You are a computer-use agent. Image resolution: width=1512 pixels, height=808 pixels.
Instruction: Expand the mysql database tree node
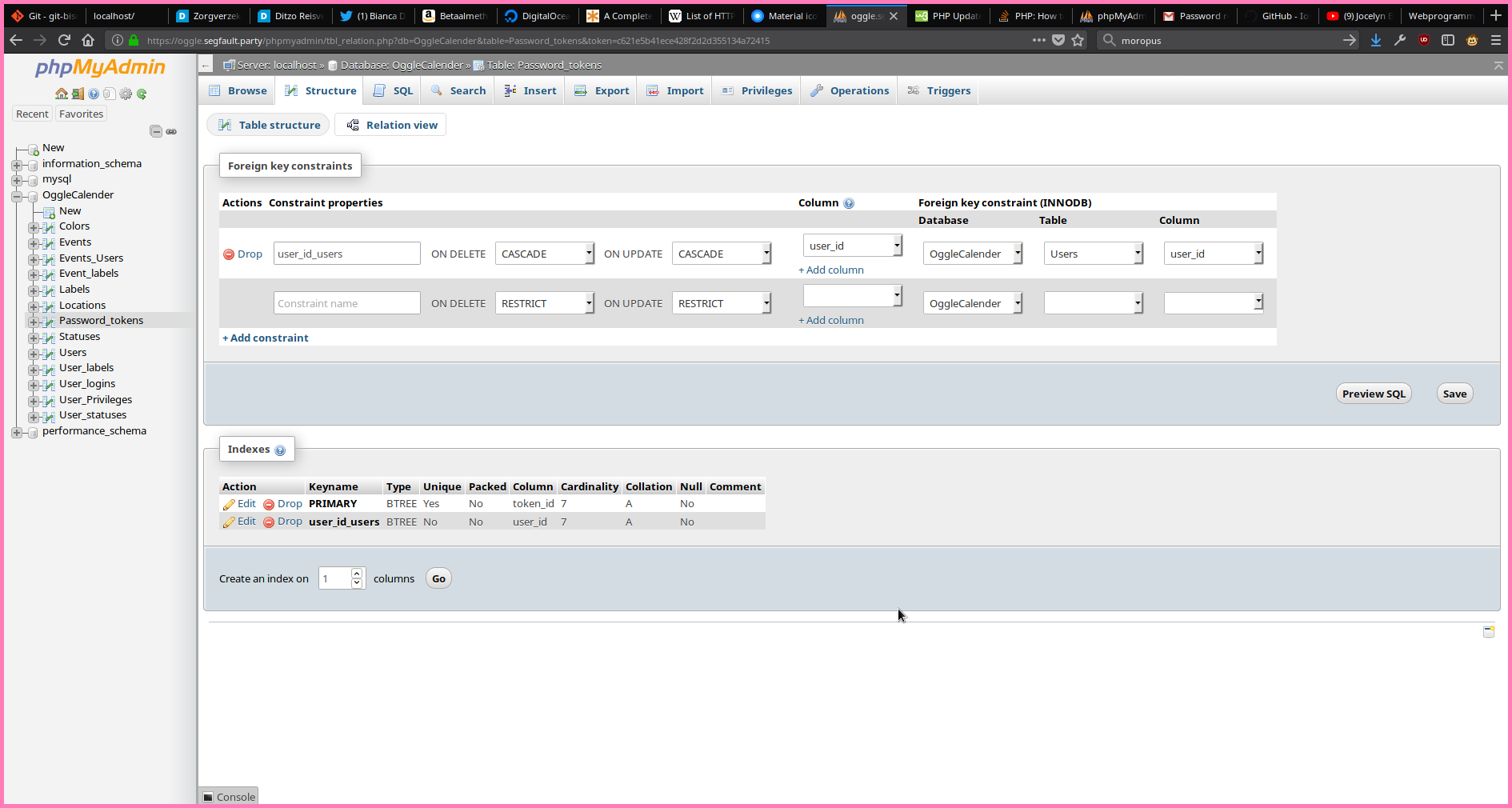[x=17, y=180]
